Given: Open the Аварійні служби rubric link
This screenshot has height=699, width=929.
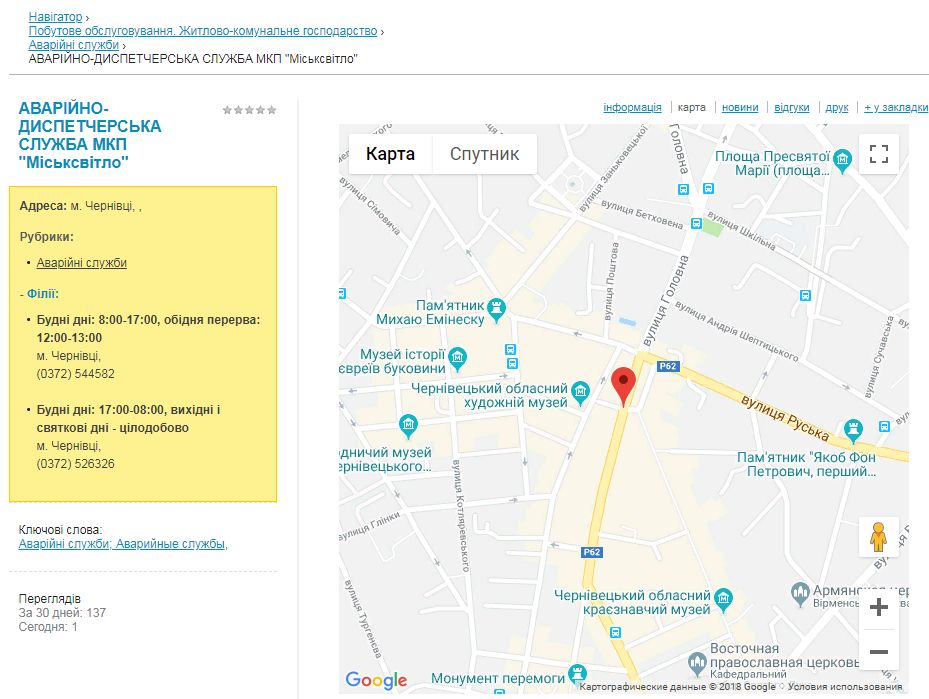Looking at the screenshot, I should click(x=82, y=263).
